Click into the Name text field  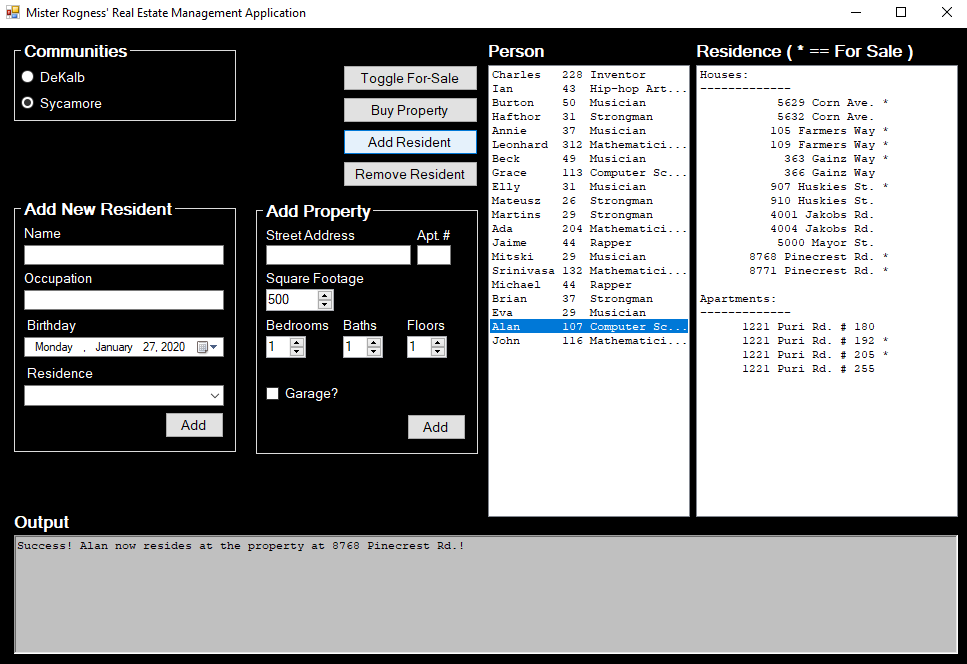(124, 255)
